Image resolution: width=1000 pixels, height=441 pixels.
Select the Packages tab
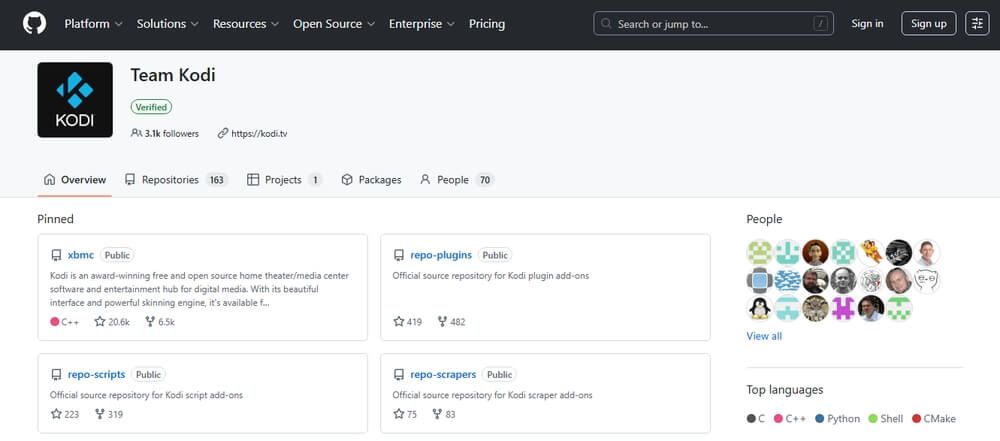pos(371,180)
